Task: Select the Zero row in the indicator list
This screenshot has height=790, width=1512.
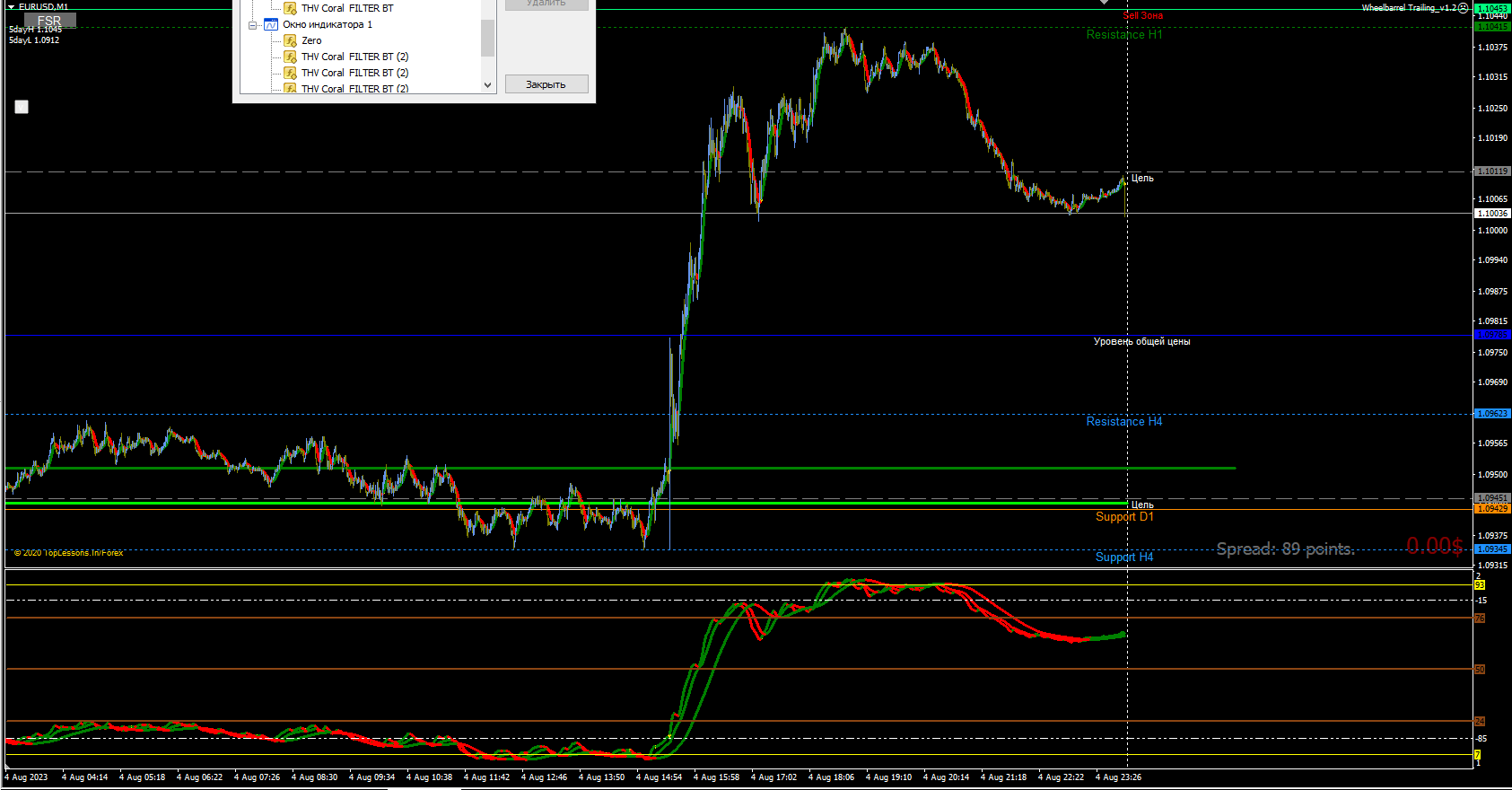Action: click(x=311, y=40)
